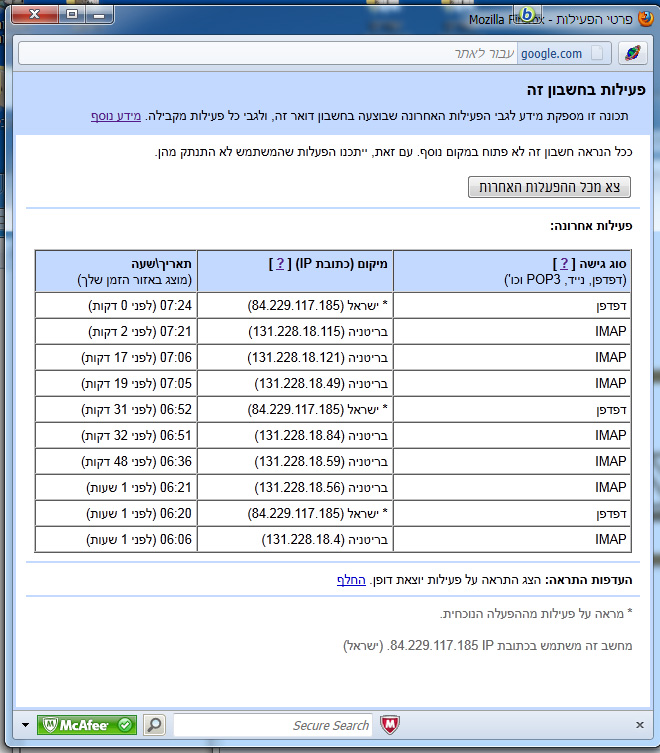Click the red McAfee shield icon
Screen dimensions: 660x753
pyautogui.click(x=390, y=725)
